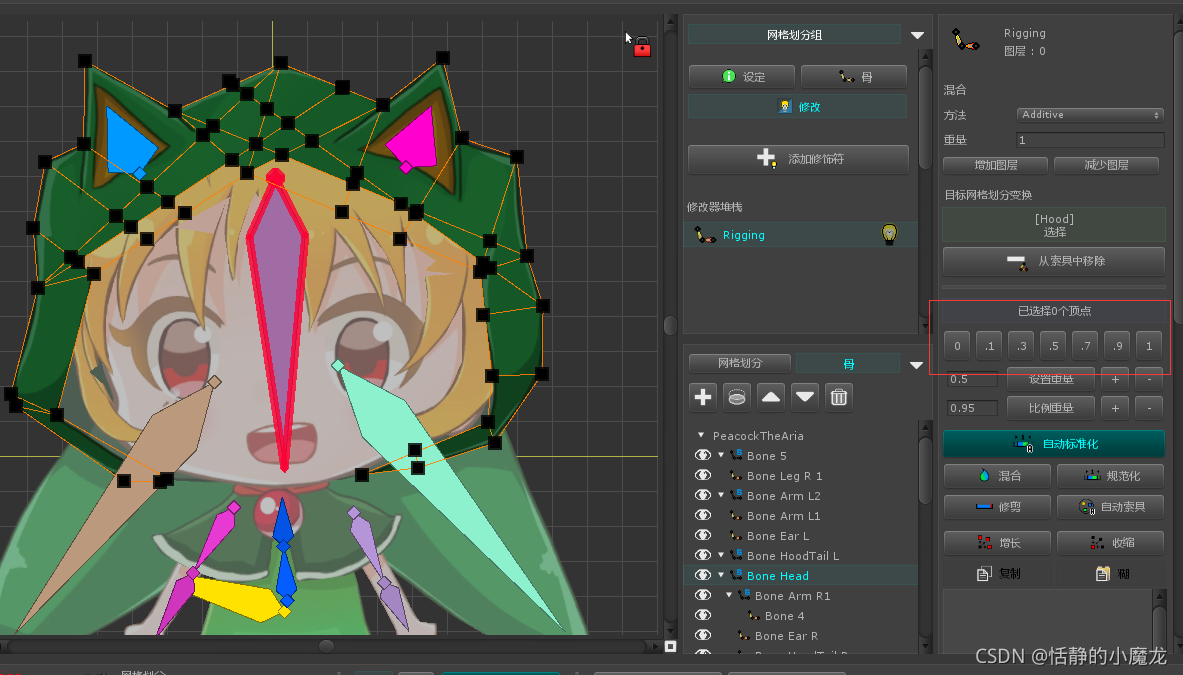Image resolution: width=1183 pixels, height=675 pixels.
Task: Toggle visibility eye of Bone Arm L1
Action: click(x=702, y=515)
